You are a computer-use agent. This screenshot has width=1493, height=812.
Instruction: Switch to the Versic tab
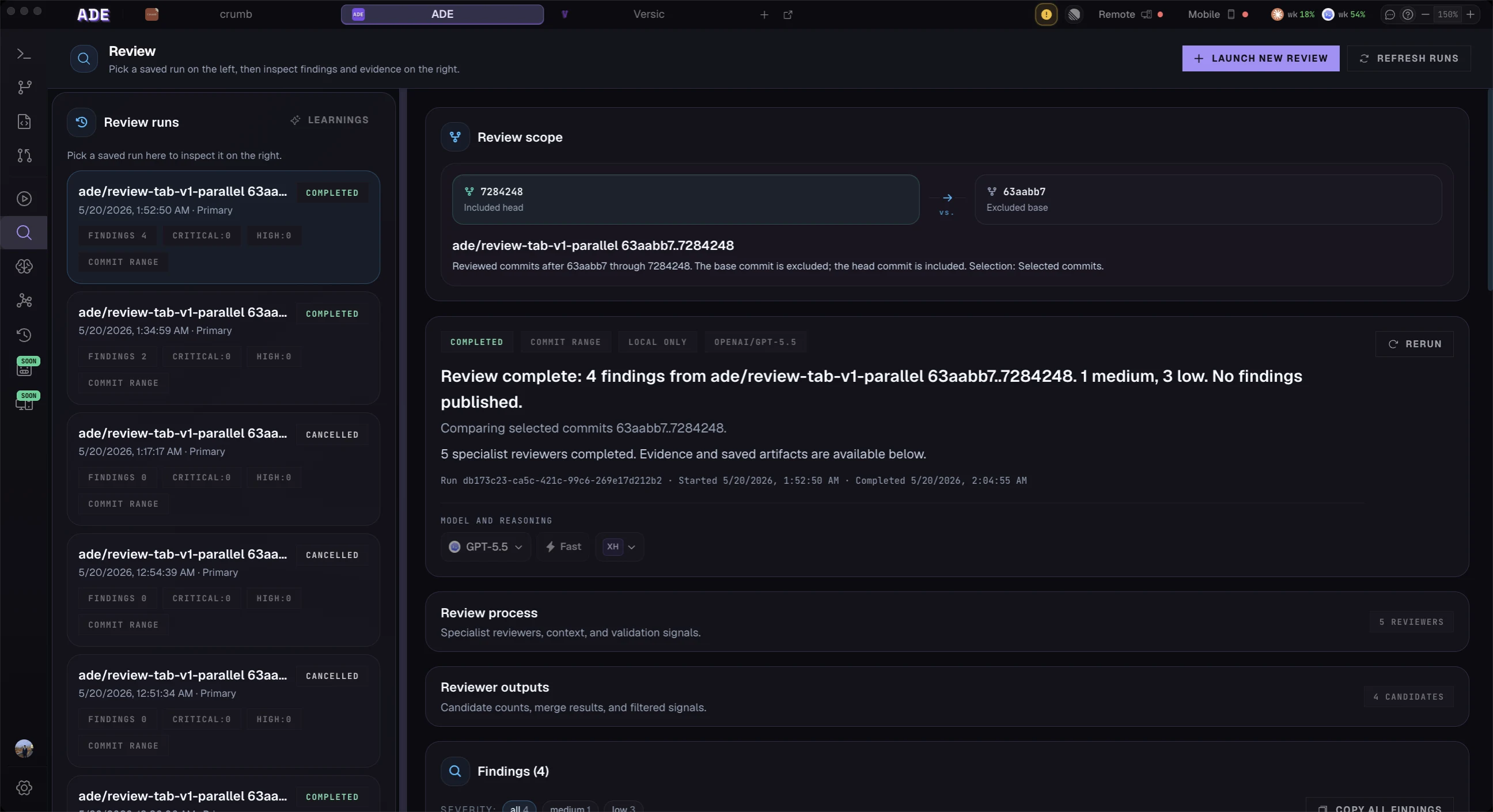pyautogui.click(x=649, y=14)
